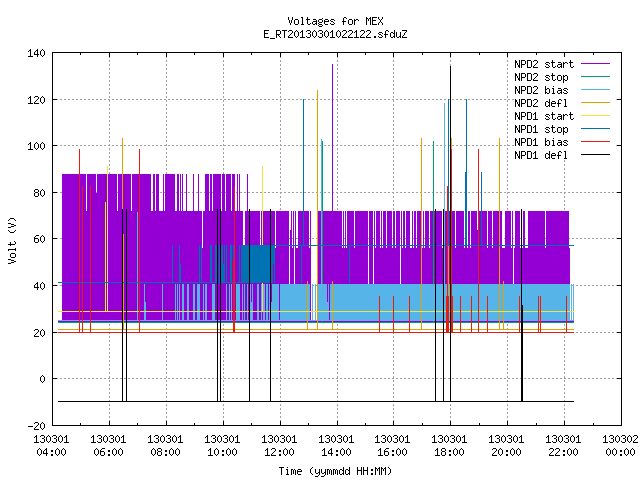Screen dimensions: 640x480
Task: Click the Volt (V) y-axis label
Action: pyautogui.click(x=13, y=241)
